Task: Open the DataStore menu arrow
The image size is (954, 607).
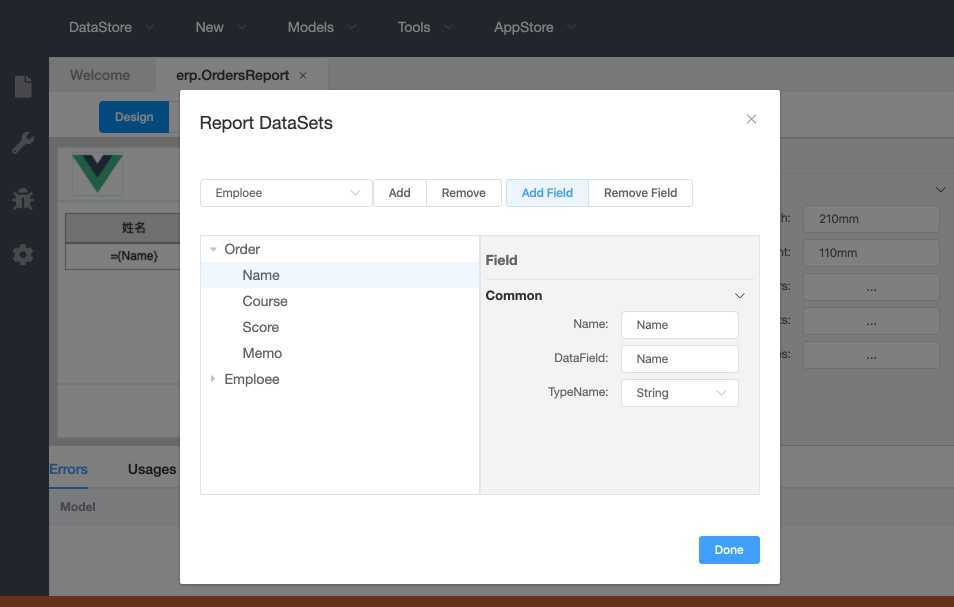Action: pyautogui.click(x=150, y=27)
